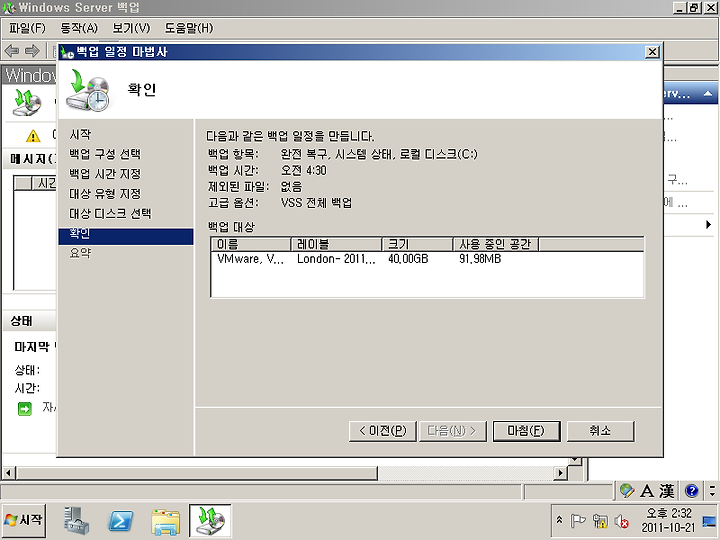Cancel the wizard with 취소
This screenshot has height=540, width=720.
tap(601, 431)
